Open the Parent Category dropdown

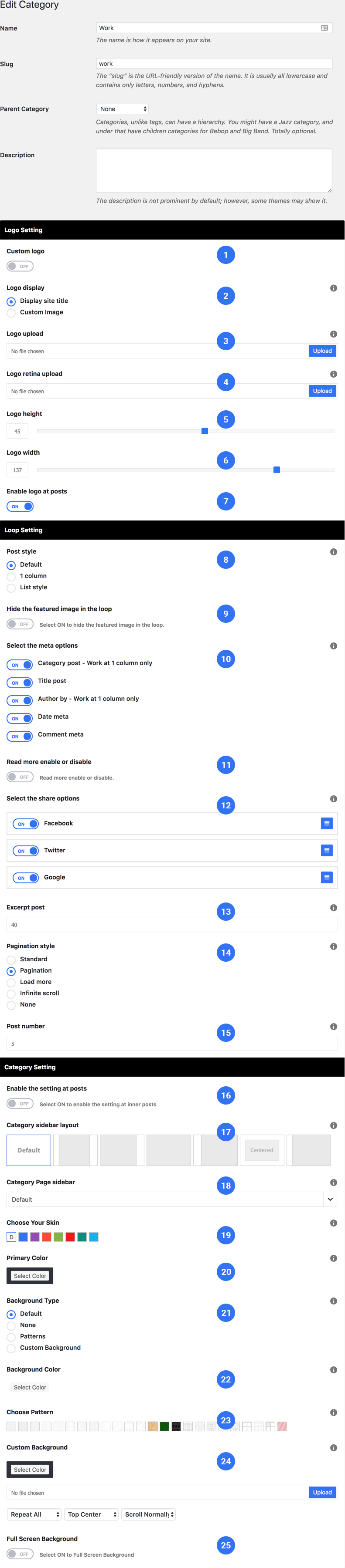123,109
